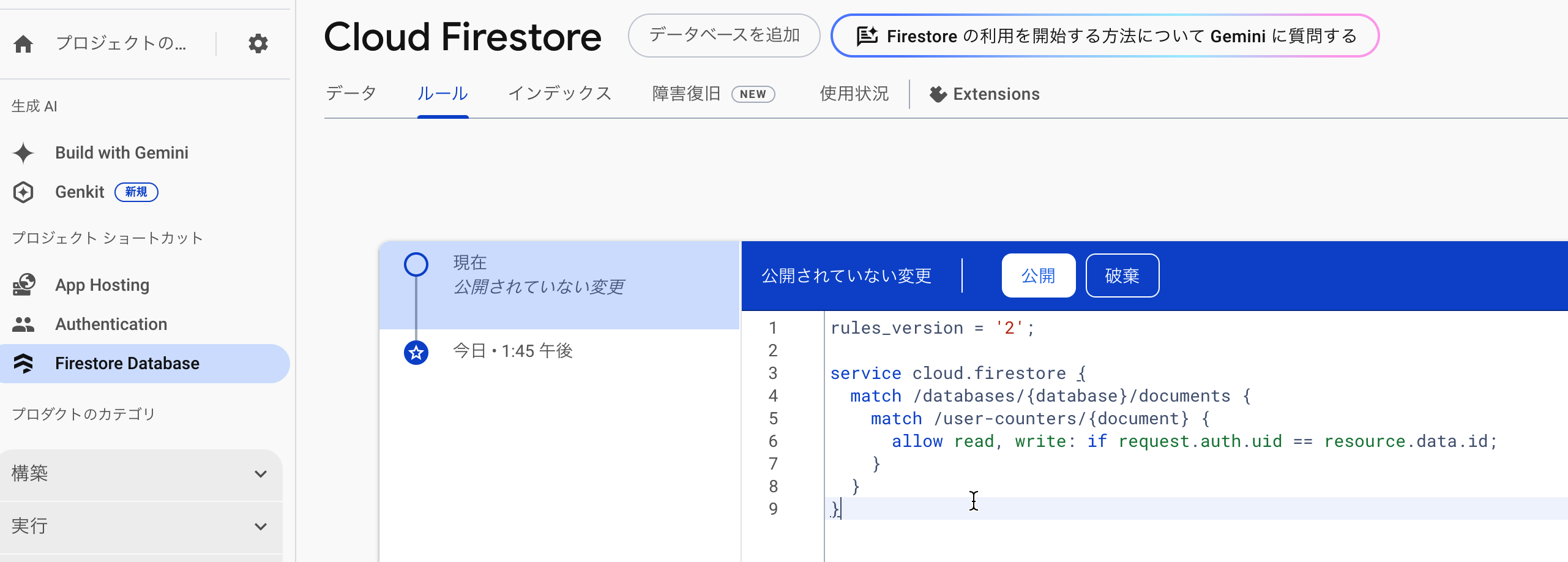The image size is (1568, 562).
Task: Click the データベースを追加 button
Action: [724, 36]
